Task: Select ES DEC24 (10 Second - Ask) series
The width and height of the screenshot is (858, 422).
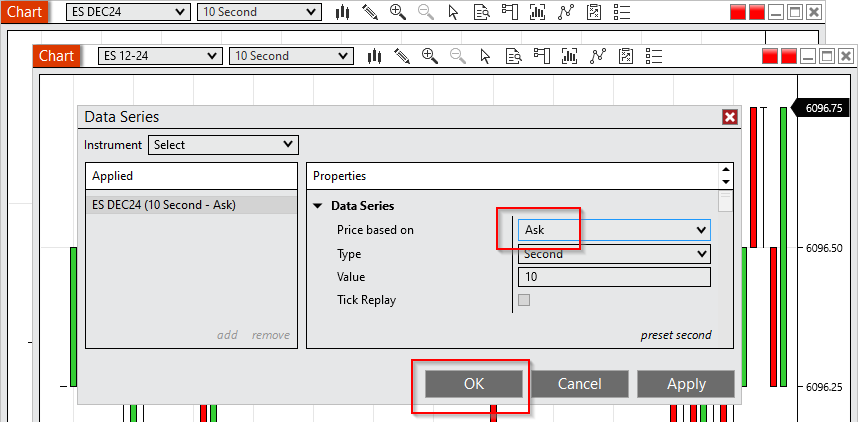Action: point(192,205)
